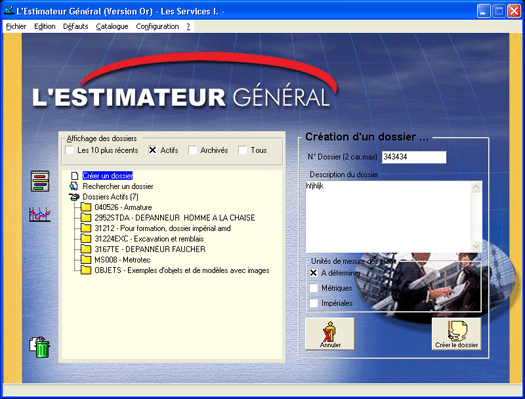Enable Les 10 plus récents checkbox

70,150
